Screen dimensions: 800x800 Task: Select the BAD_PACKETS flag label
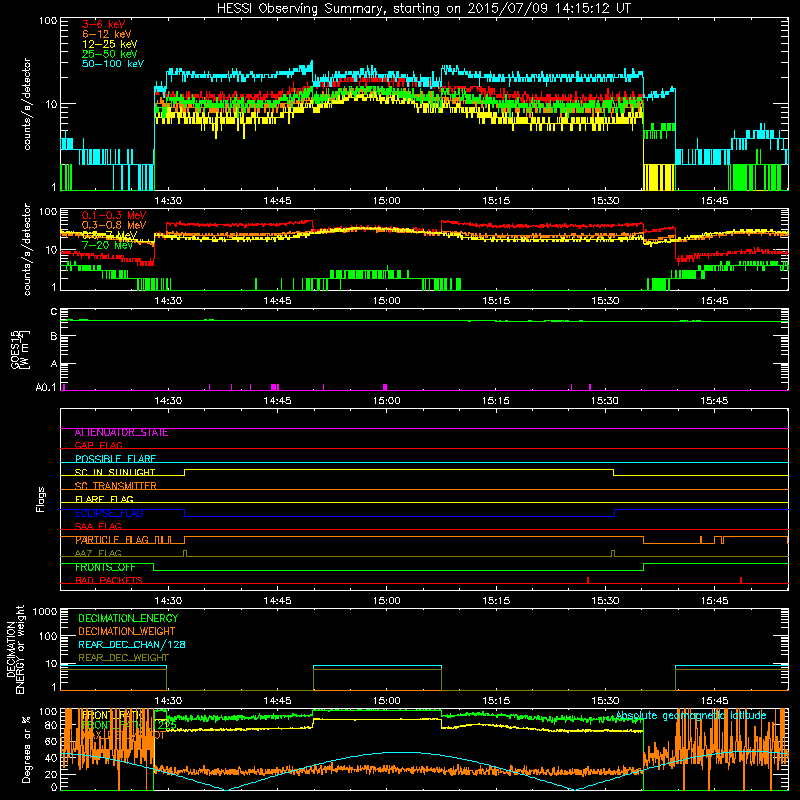(x=109, y=580)
